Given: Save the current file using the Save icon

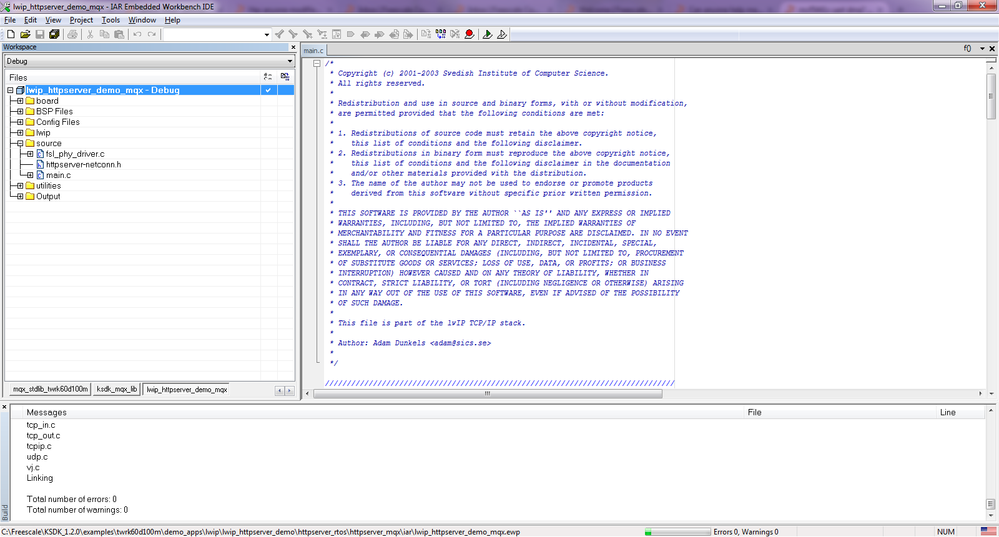Looking at the screenshot, I should point(40,34).
